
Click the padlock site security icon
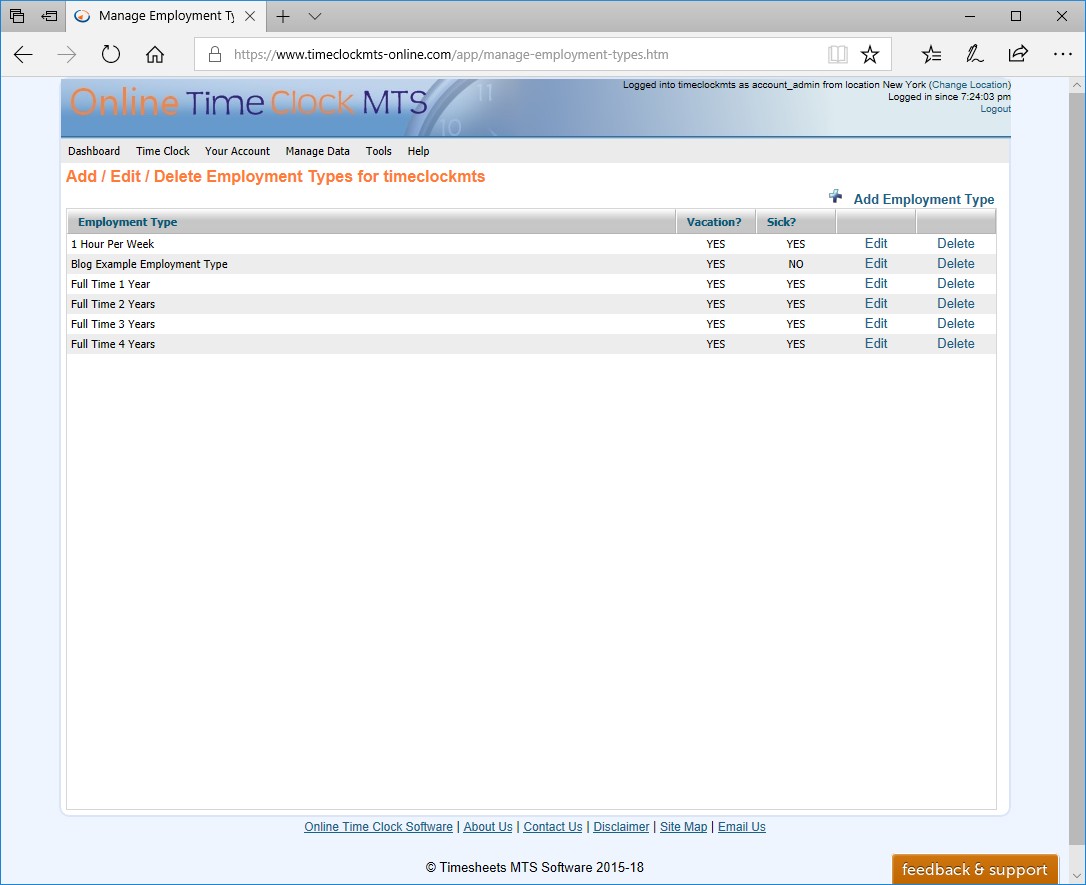click(215, 54)
